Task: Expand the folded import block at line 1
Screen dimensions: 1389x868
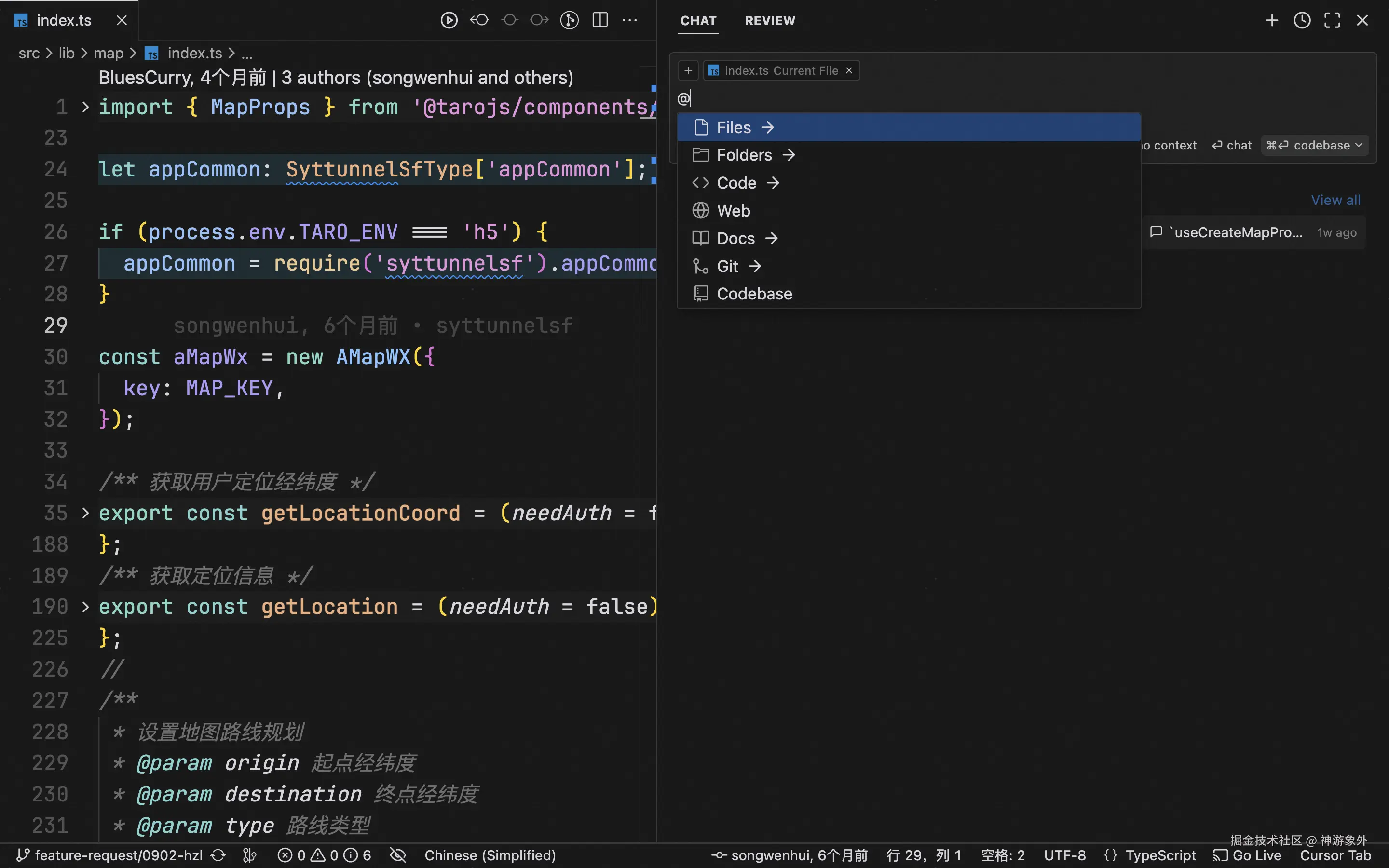Action: (85, 107)
